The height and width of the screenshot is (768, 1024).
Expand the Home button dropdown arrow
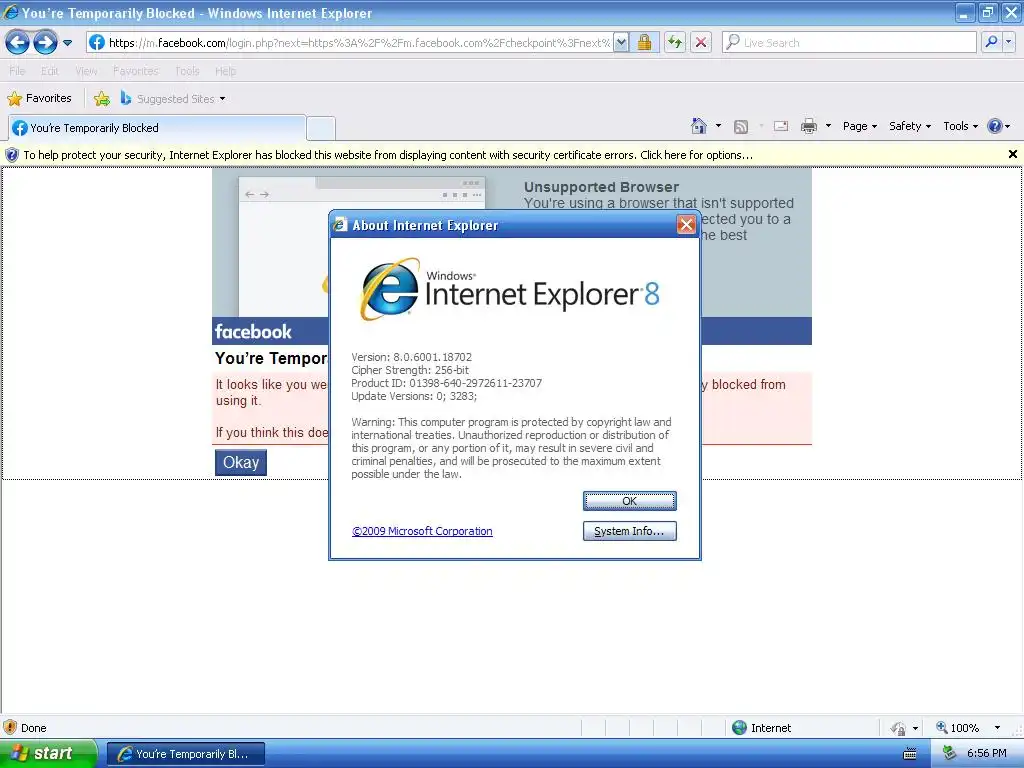(718, 125)
